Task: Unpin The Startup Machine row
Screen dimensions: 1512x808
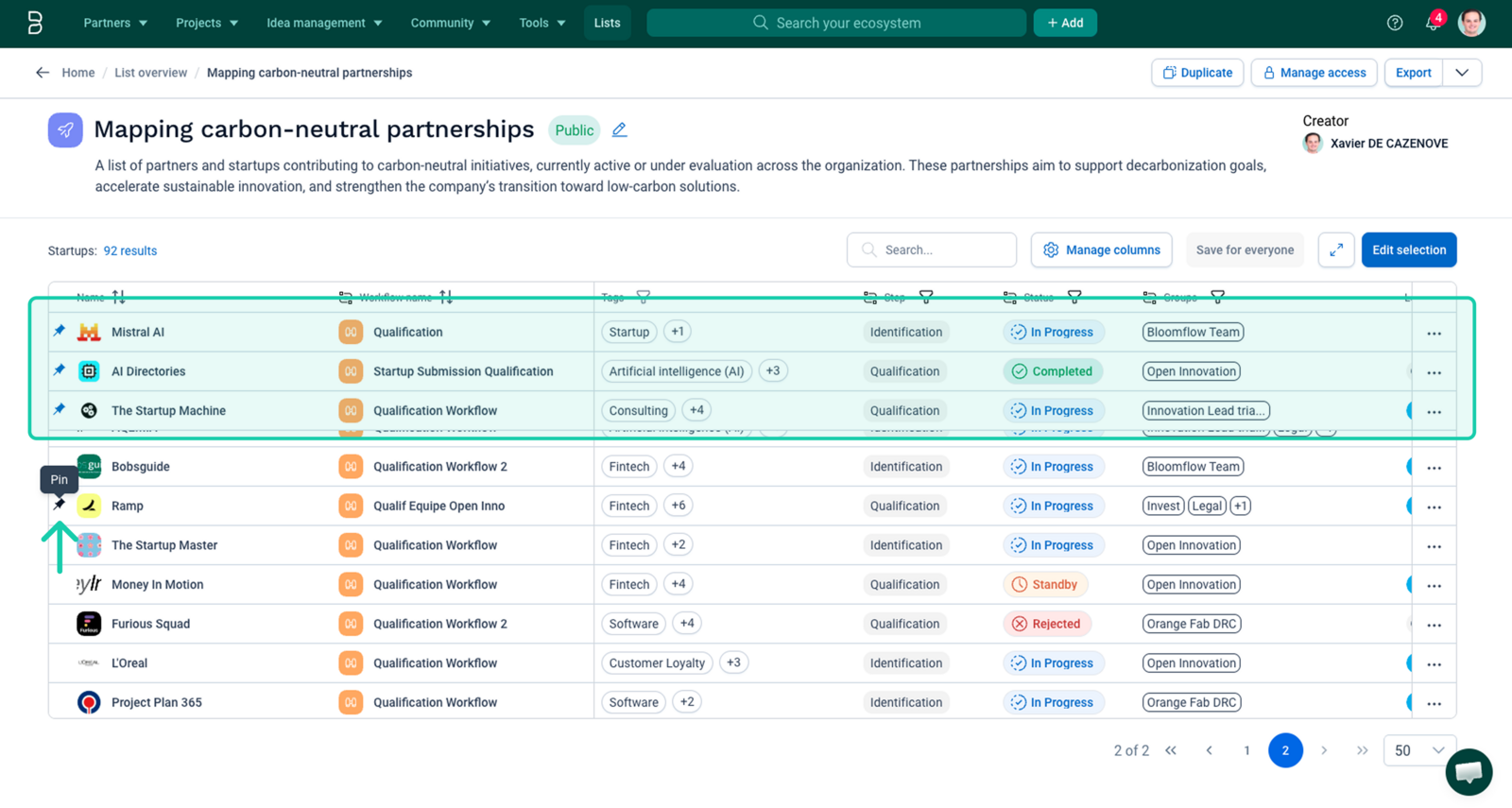Action: tap(60, 409)
